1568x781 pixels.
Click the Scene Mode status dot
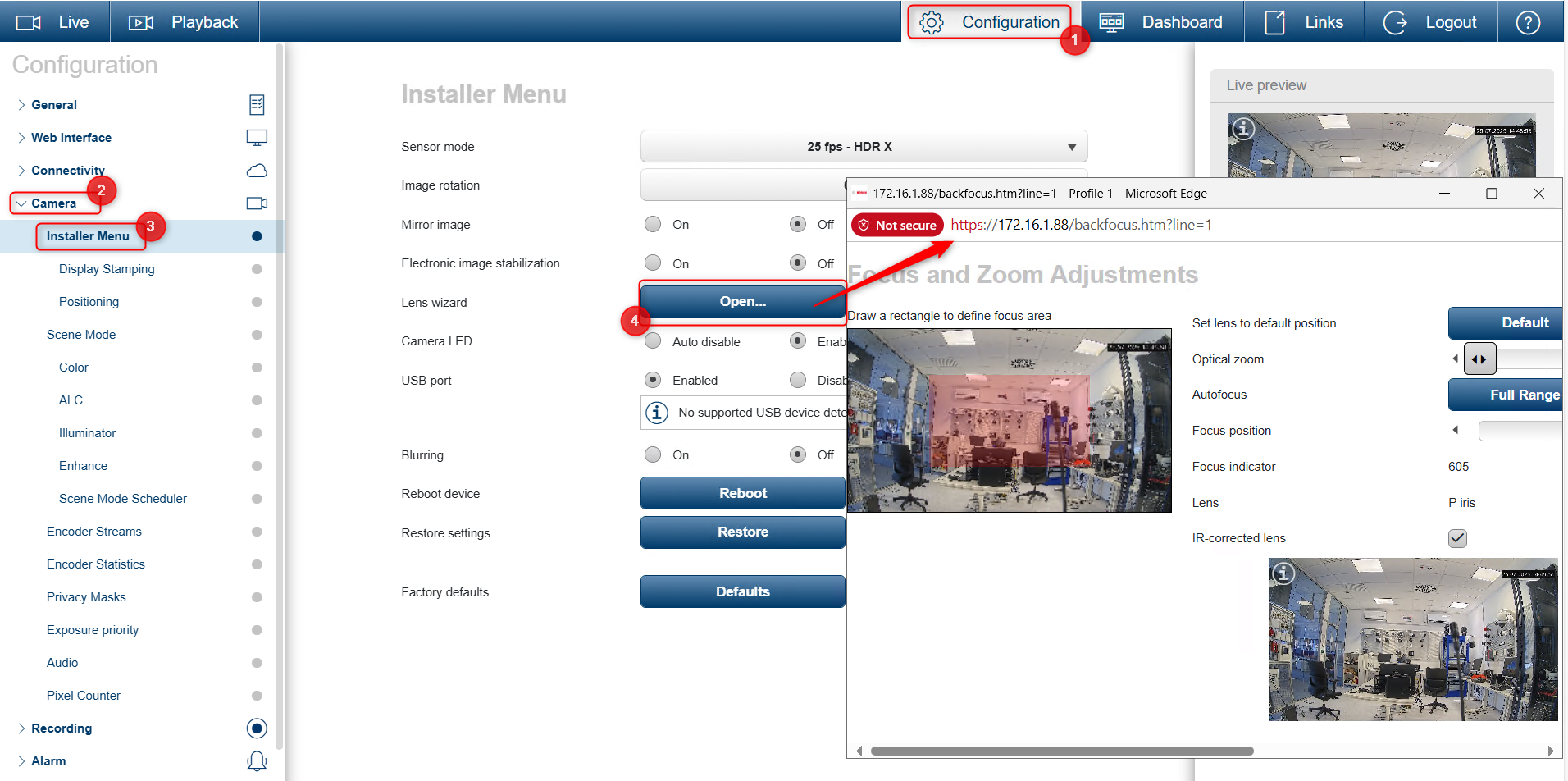pos(257,335)
